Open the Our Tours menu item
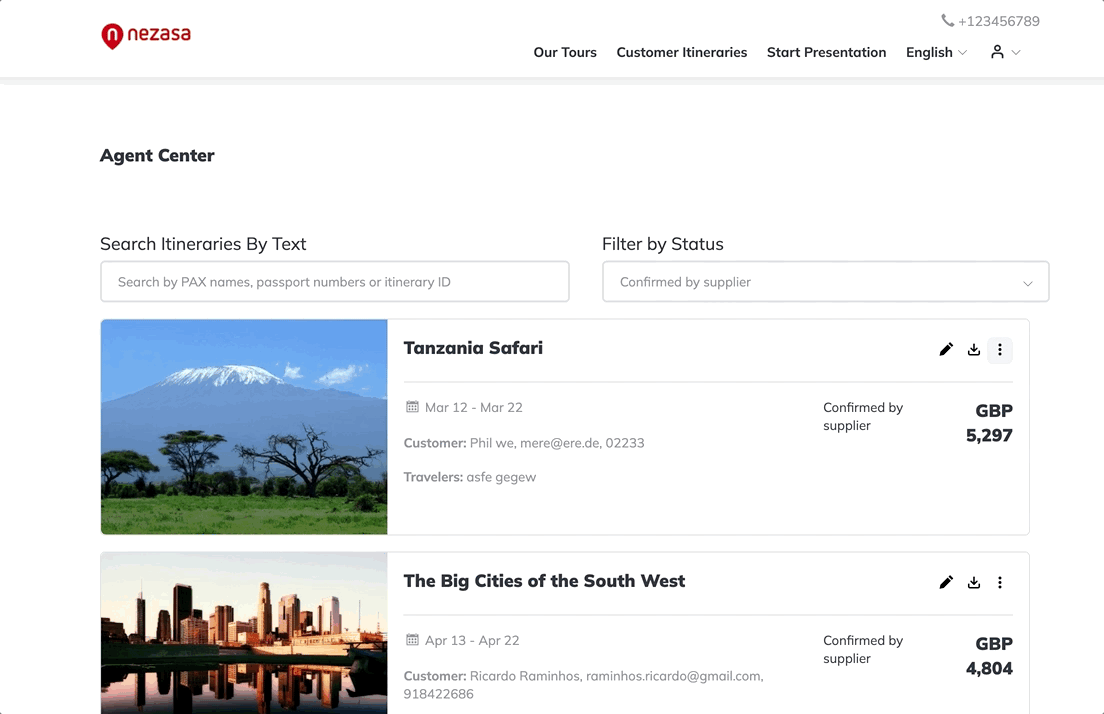 [x=565, y=52]
